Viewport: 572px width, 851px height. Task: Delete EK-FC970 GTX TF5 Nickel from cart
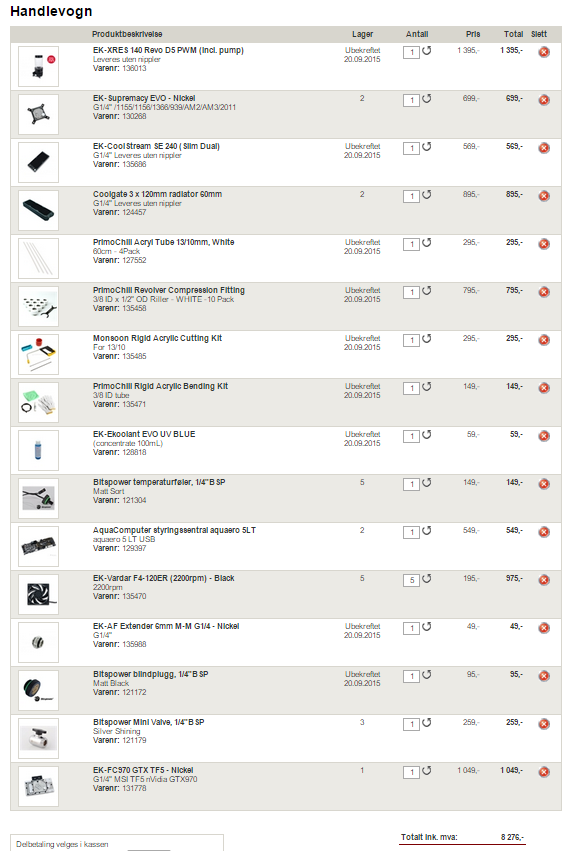544,772
